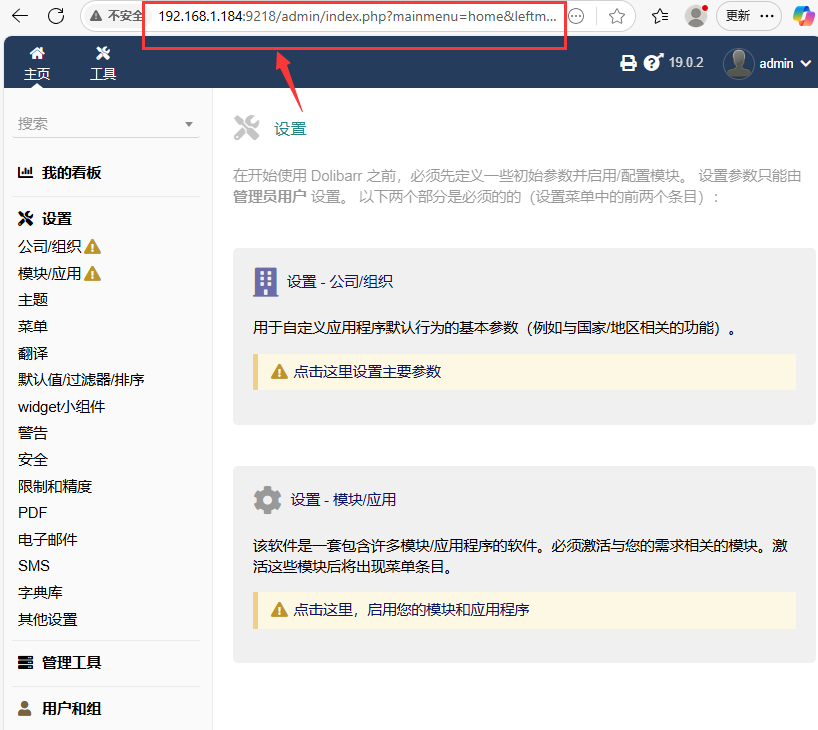This screenshot has height=730, width=818.
Task: Click the address bar more options icon
Action: coord(576,17)
